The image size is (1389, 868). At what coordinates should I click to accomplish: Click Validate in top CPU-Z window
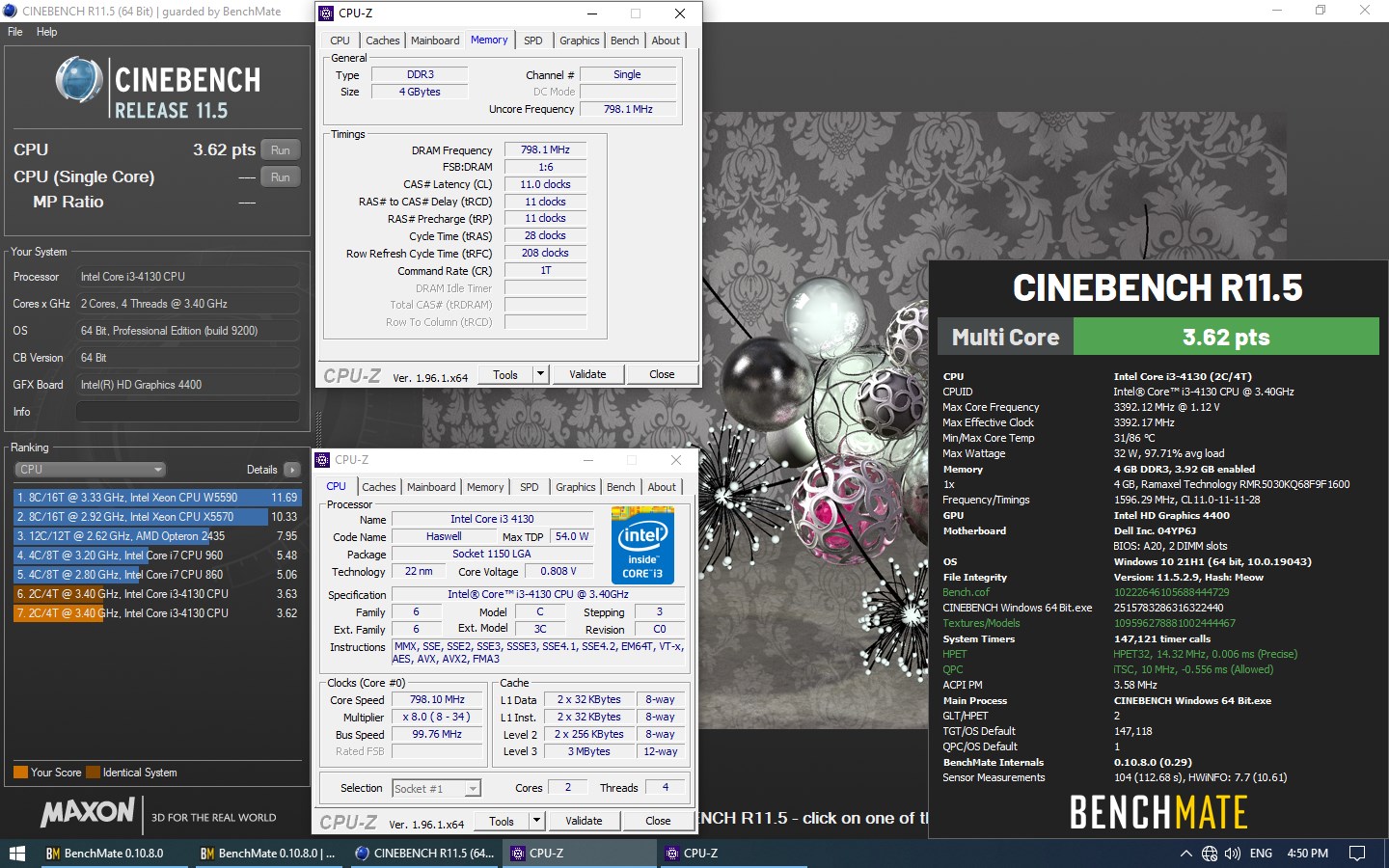click(x=588, y=374)
